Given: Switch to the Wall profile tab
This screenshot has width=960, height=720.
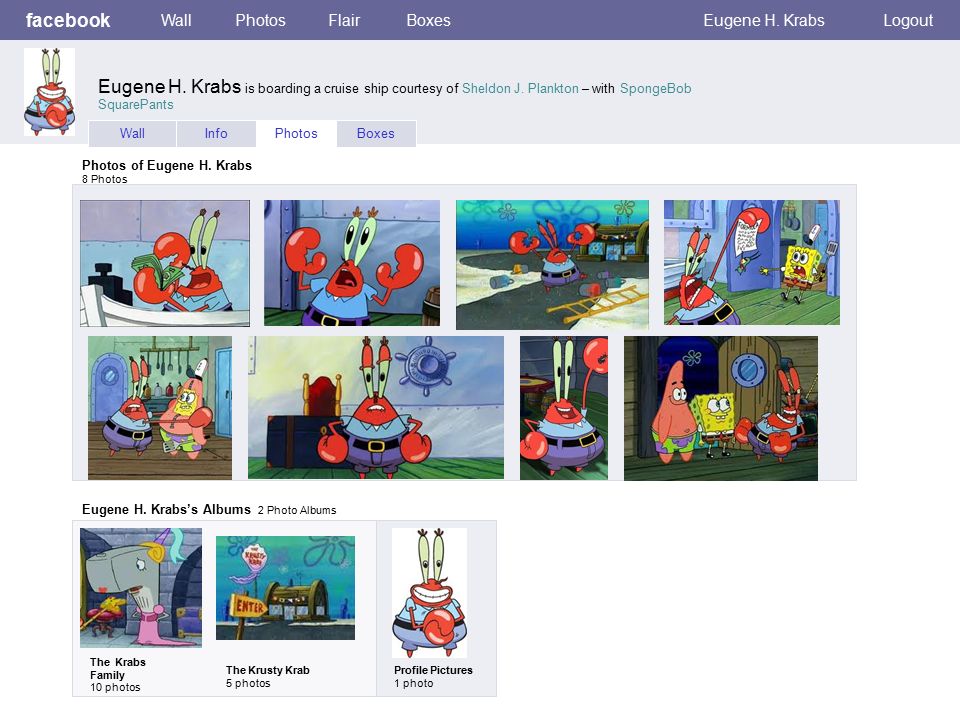Looking at the screenshot, I should tap(132, 133).
